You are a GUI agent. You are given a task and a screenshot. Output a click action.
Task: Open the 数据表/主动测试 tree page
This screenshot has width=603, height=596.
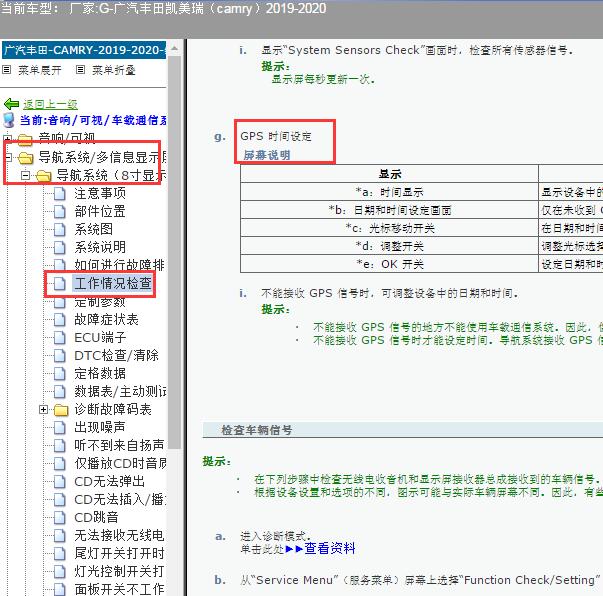(120, 391)
